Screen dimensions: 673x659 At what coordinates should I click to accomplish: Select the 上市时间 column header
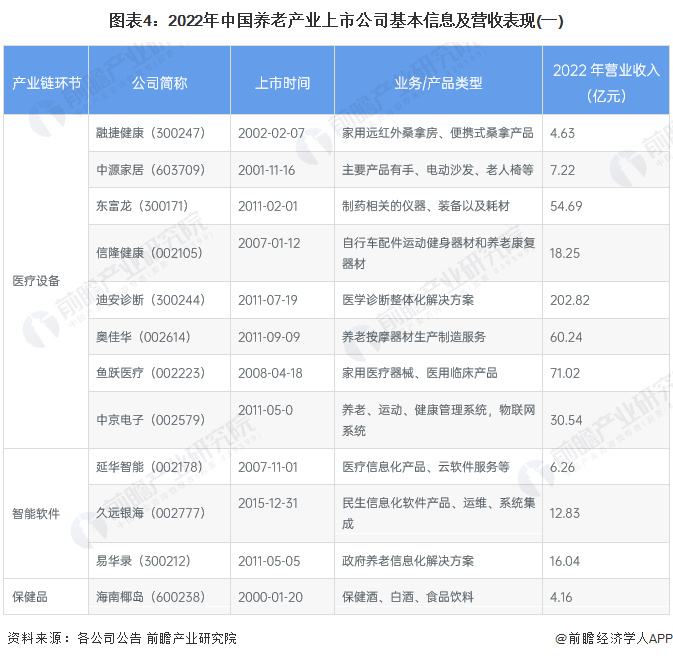tap(282, 80)
